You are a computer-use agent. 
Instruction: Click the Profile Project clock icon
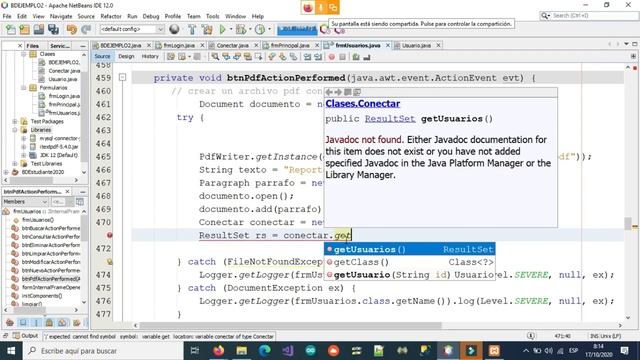click(260, 29)
